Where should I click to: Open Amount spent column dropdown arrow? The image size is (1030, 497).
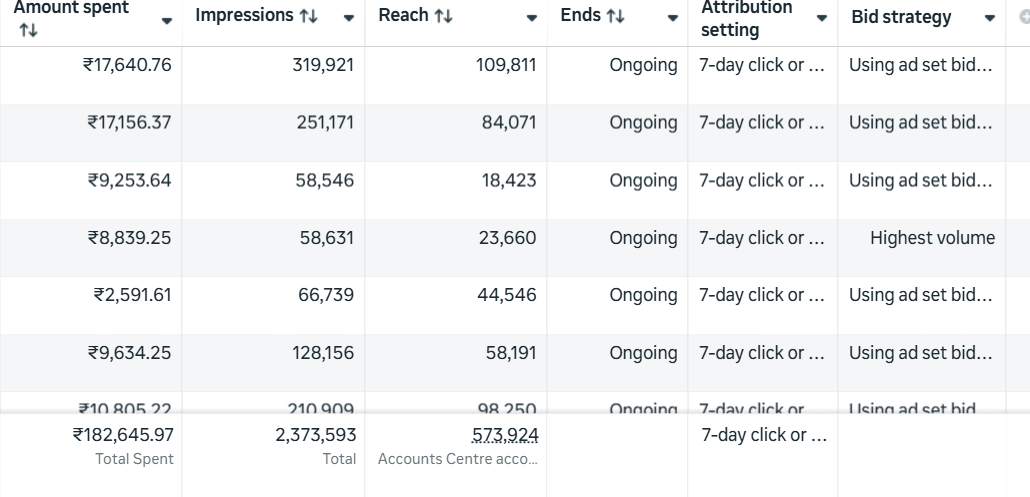coord(167,20)
